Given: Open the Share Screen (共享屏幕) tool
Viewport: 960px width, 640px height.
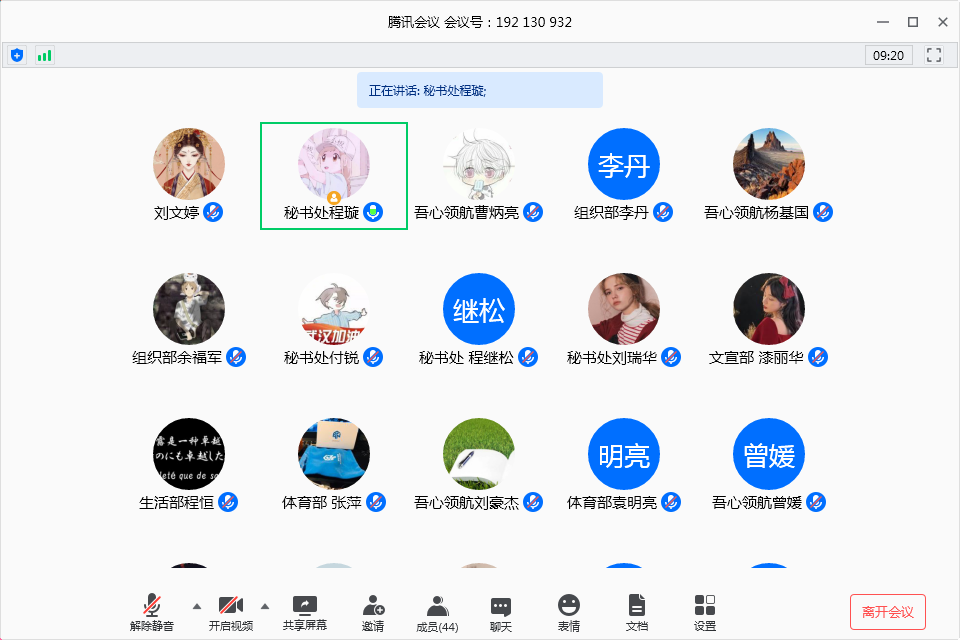Looking at the screenshot, I should pyautogui.click(x=304, y=612).
